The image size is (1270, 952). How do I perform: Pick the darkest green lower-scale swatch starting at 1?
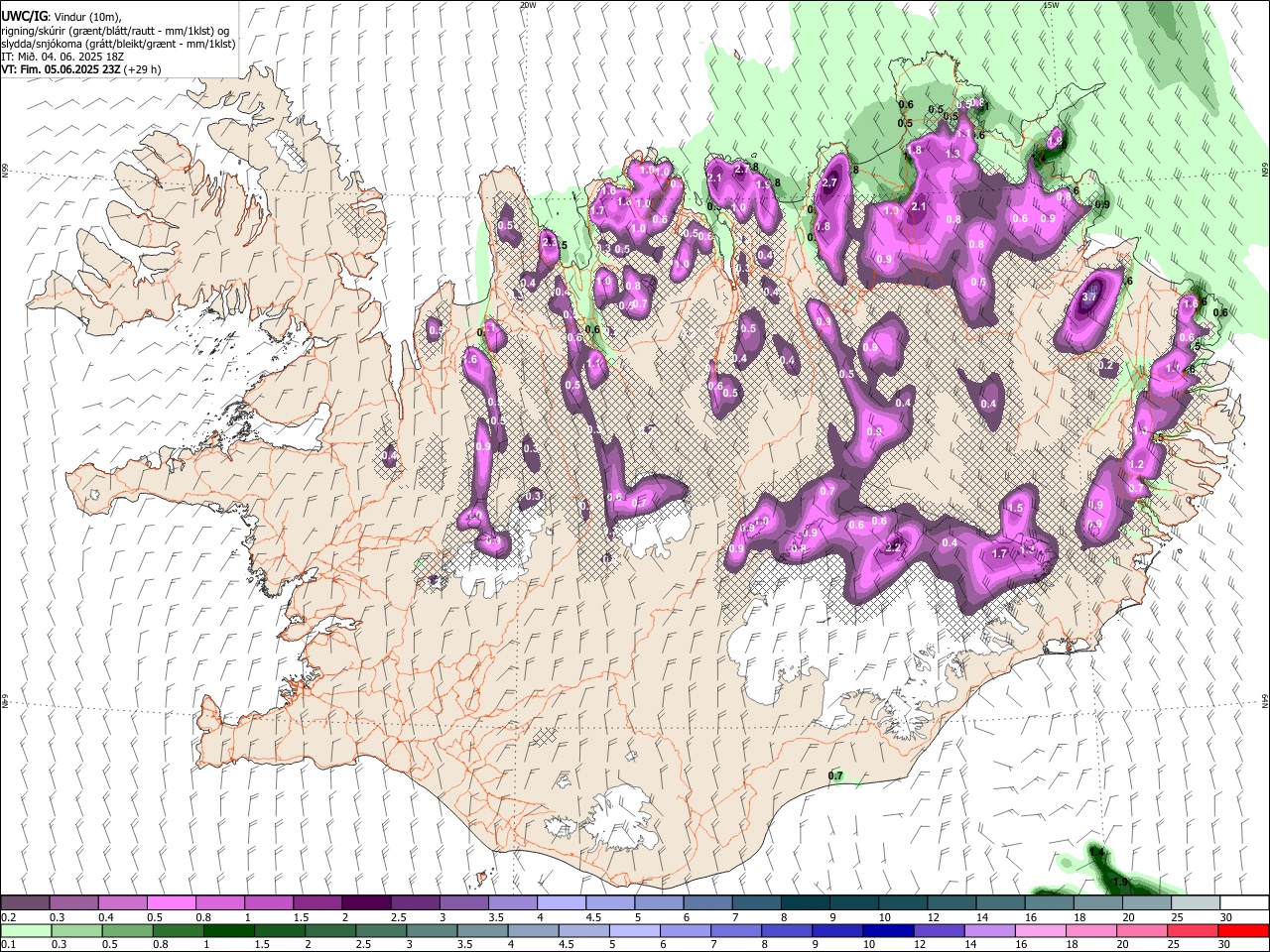pyautogui.click(x=228, y=930)
